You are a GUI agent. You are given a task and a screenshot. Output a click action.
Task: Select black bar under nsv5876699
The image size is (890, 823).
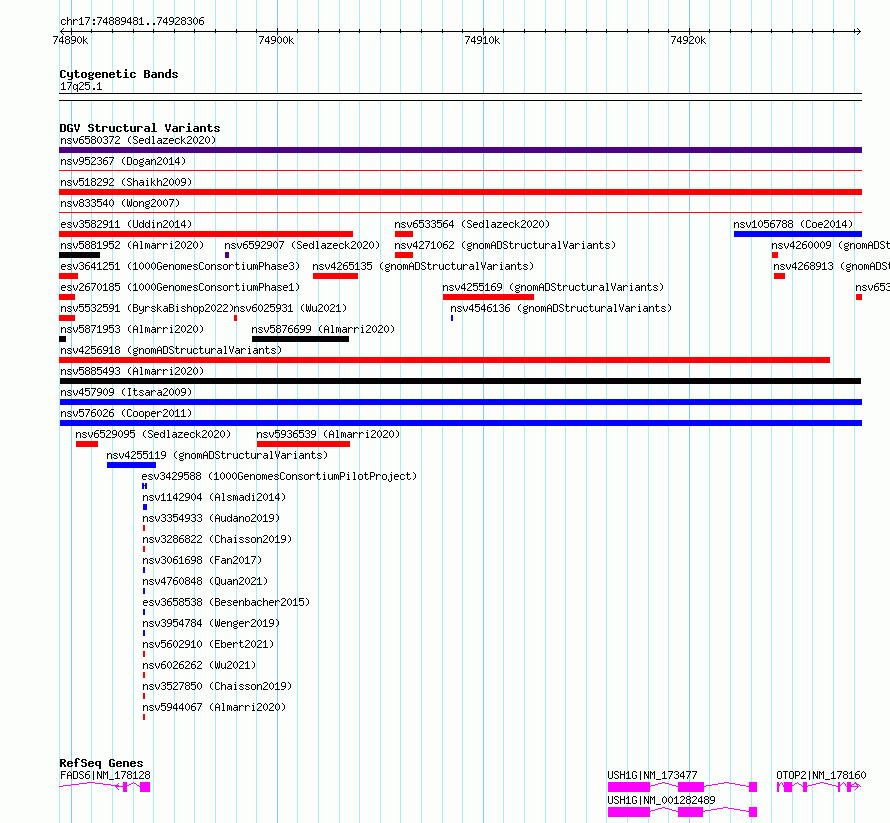[x=300, y=339]
